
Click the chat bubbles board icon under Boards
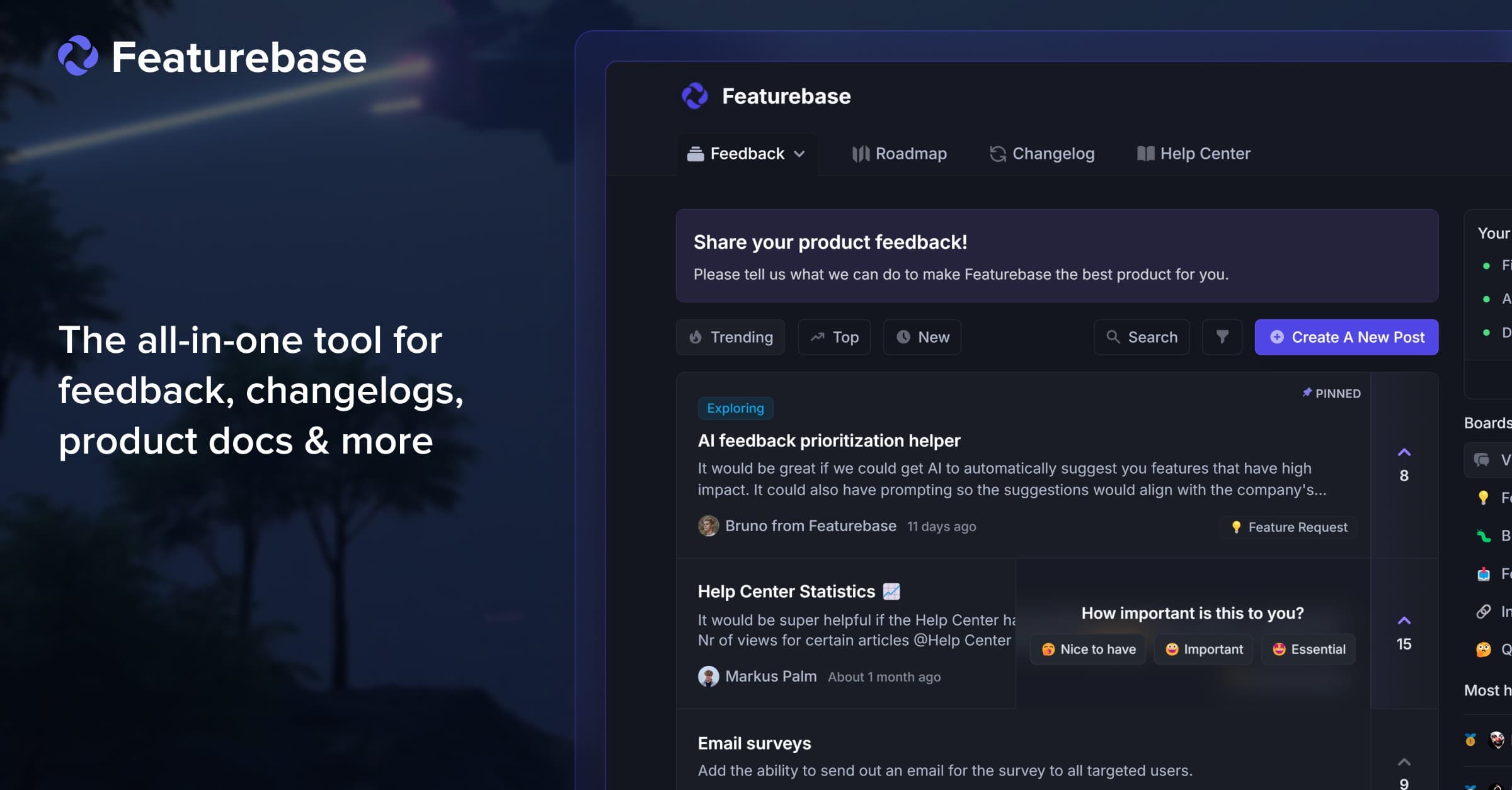[x=1482, y=460]
